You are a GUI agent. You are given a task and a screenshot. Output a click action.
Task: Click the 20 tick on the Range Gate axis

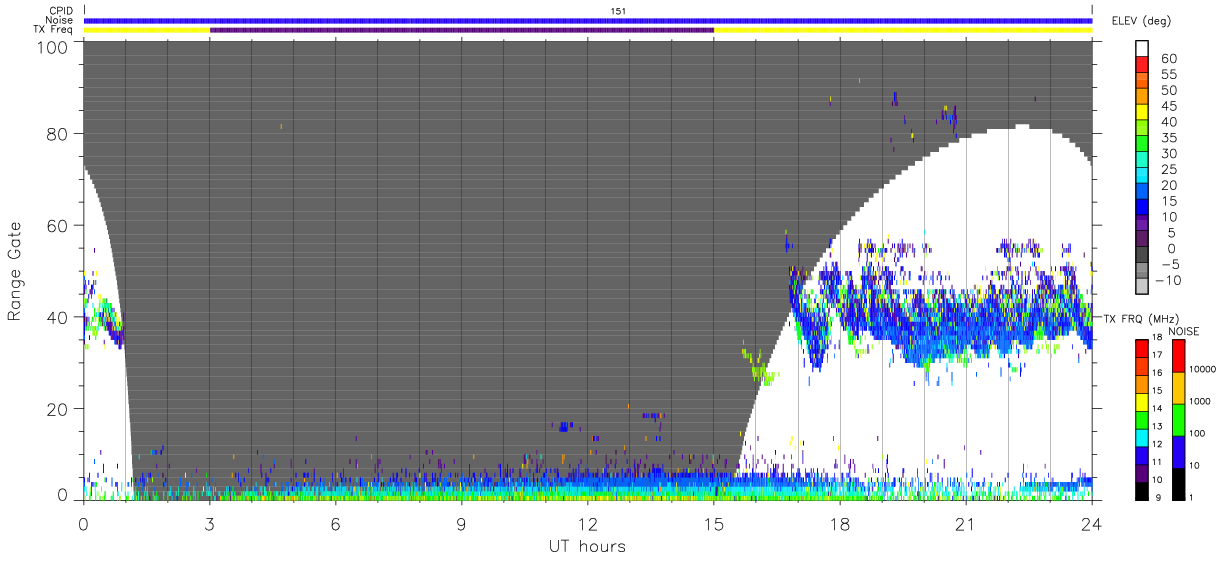point(58,409)
